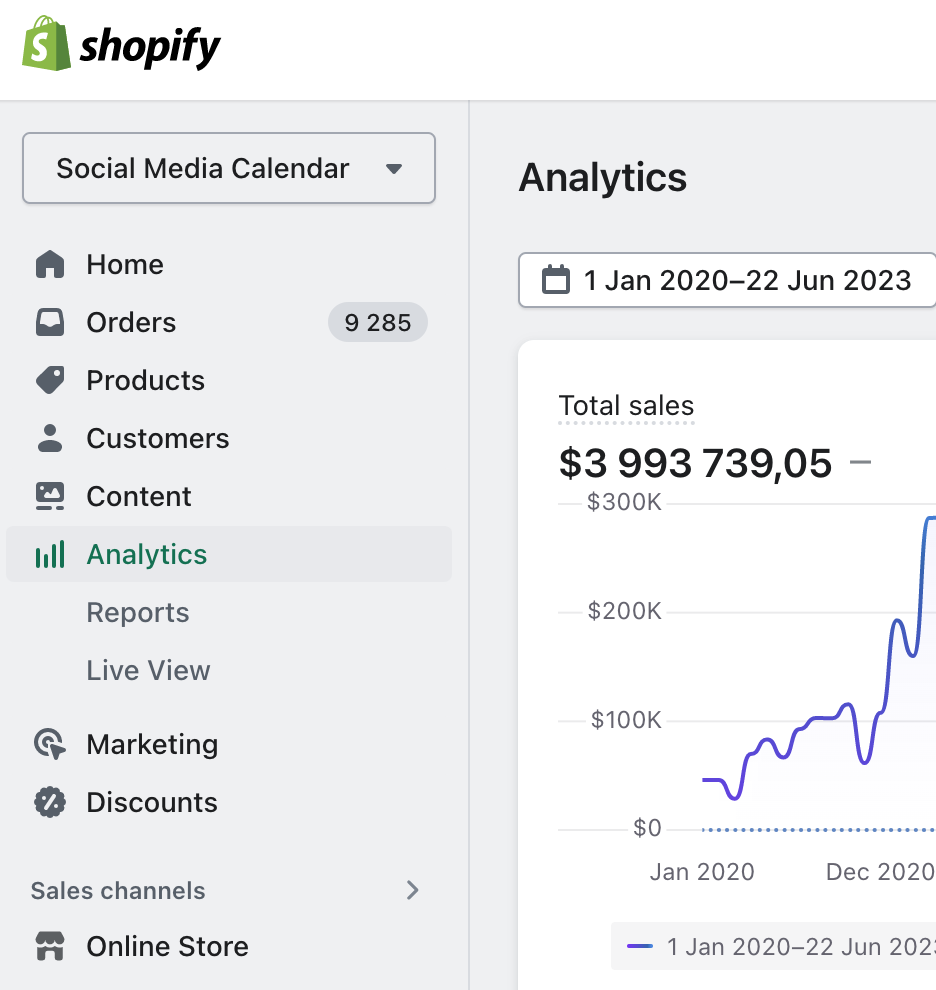Click the Orders inbox icon
This screenshot has width=936, height=990.
click(50, 322)
